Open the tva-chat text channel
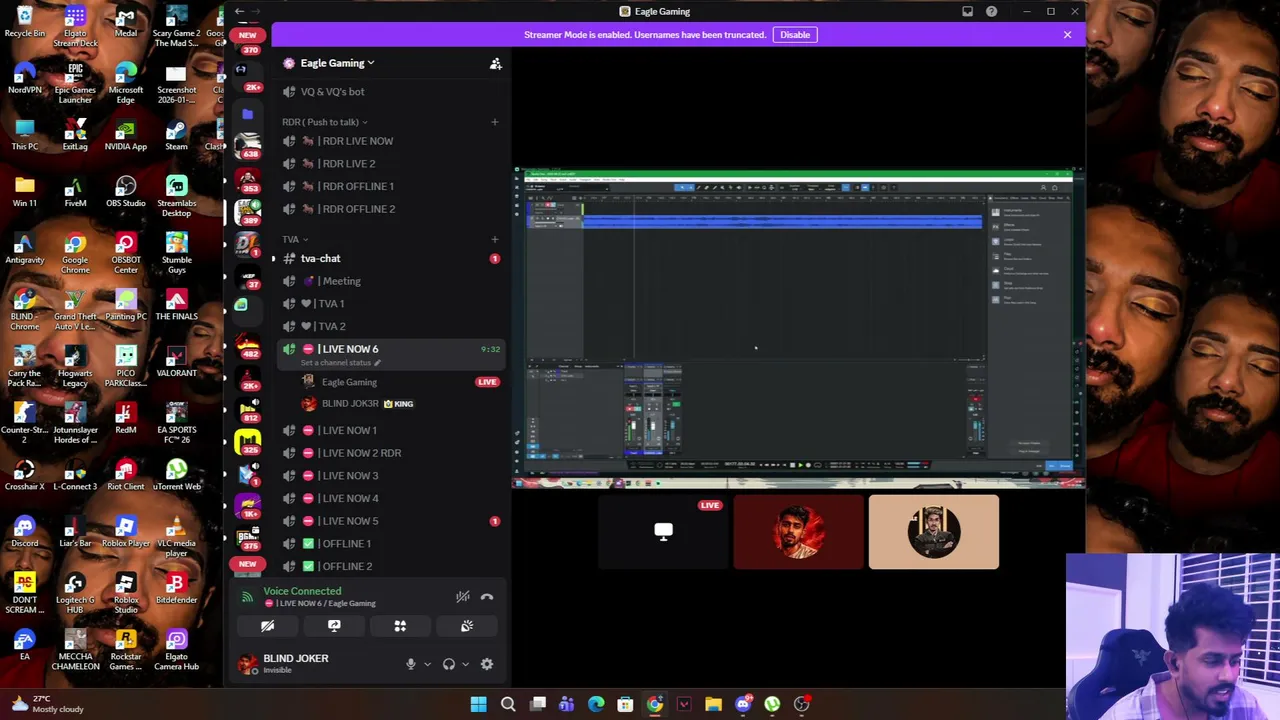The width and height of the screenshot is (1280, 720). click(x=390, y=259)
